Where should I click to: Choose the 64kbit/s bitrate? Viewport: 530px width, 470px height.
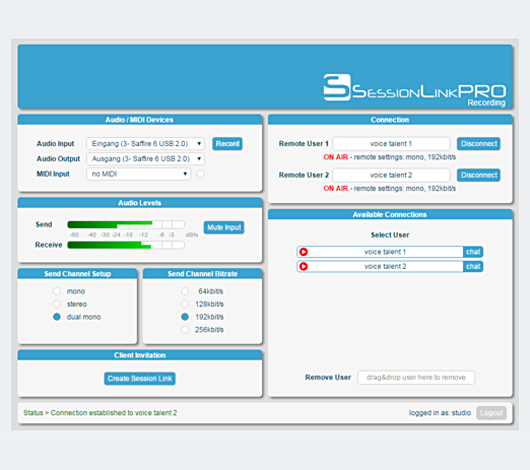point(185,291)
